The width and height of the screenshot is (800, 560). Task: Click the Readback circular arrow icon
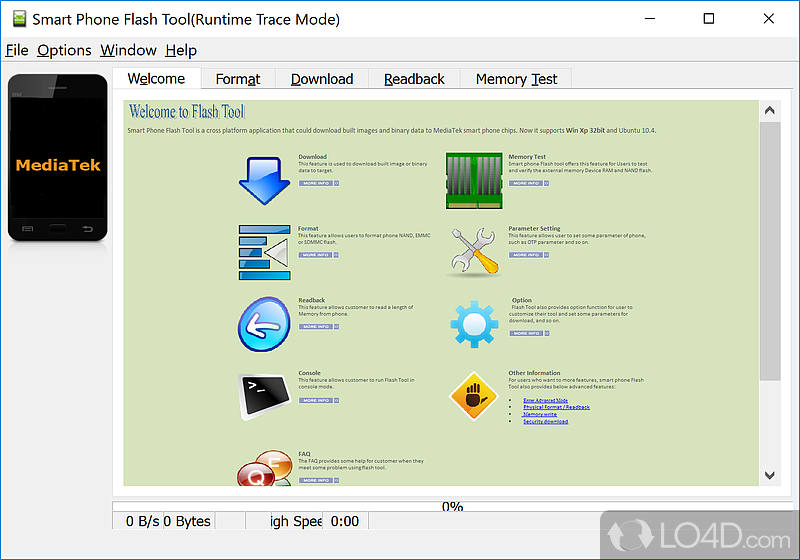pos(264,324)
